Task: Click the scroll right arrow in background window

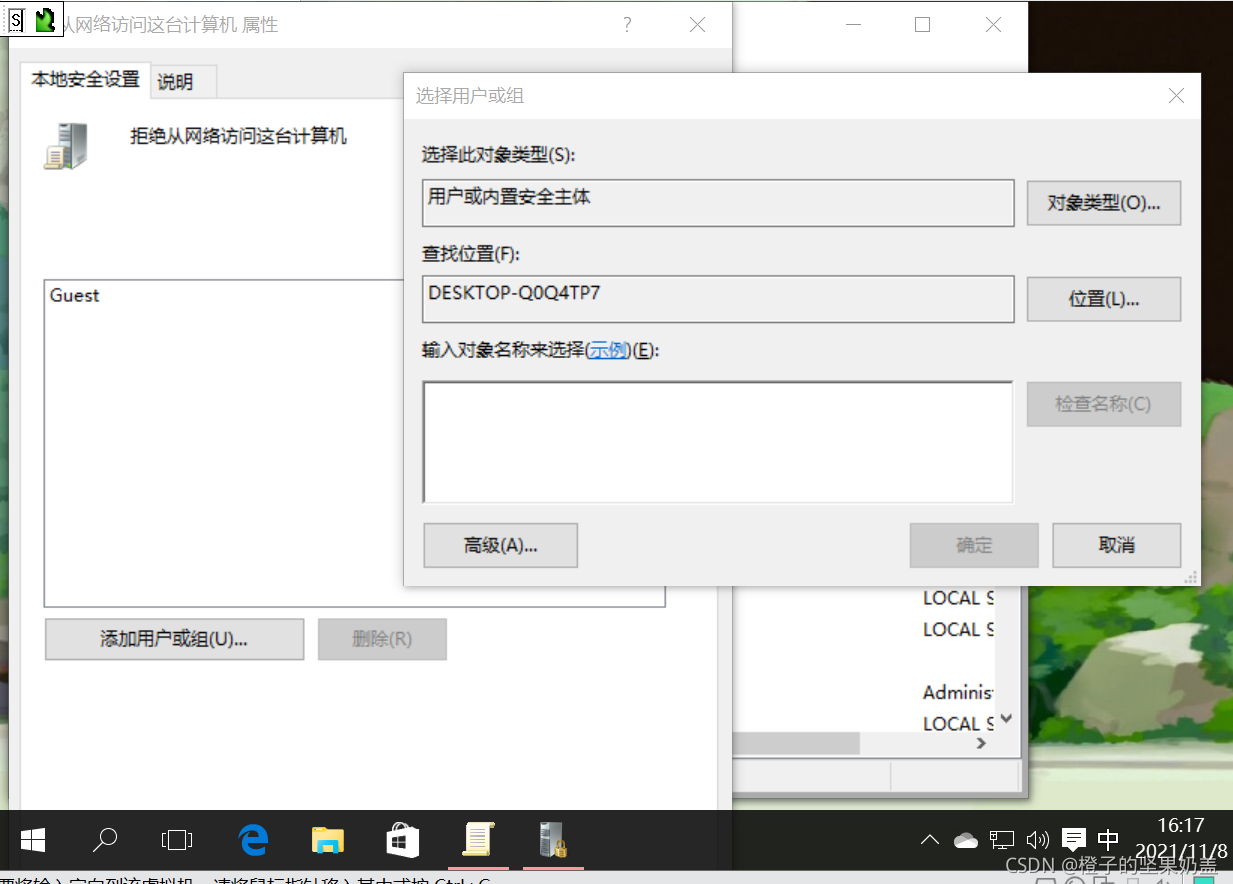Action: point(982,744)
